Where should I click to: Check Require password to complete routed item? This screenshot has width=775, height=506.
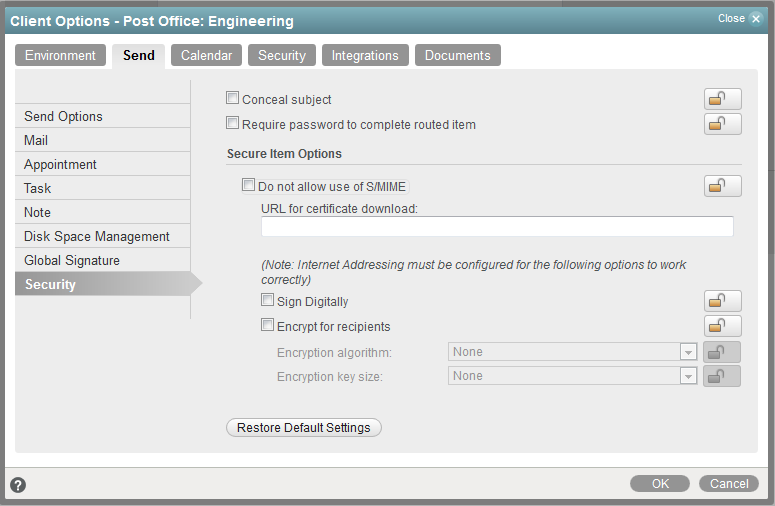click(233, 124)
